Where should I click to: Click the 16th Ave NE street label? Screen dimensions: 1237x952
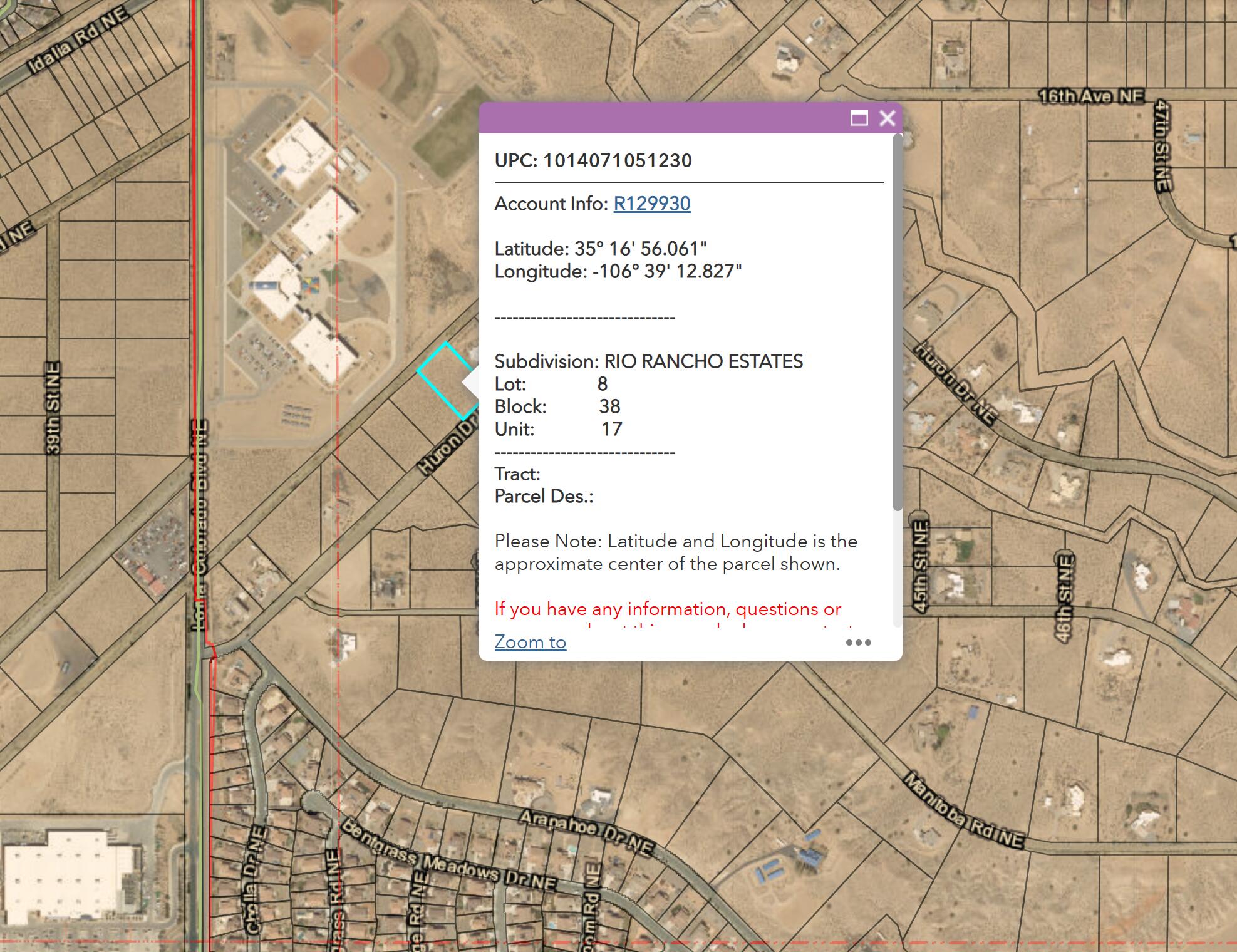click(1090, 96)
